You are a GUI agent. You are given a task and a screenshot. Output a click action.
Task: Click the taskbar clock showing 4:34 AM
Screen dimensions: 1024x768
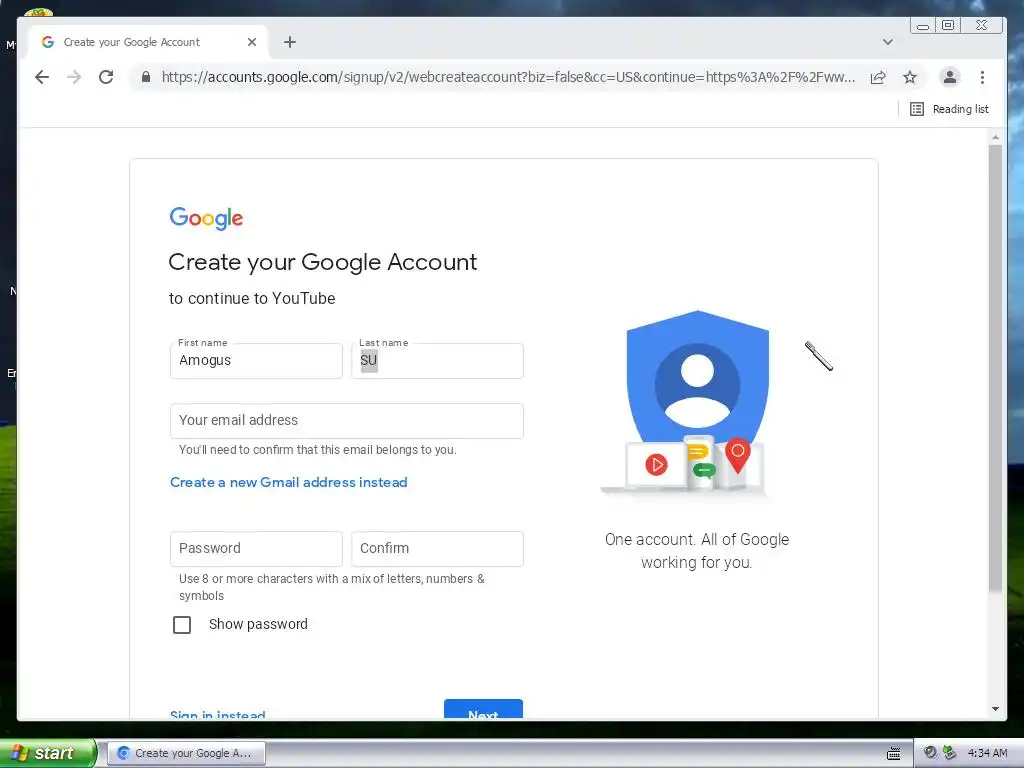[987, 753]
